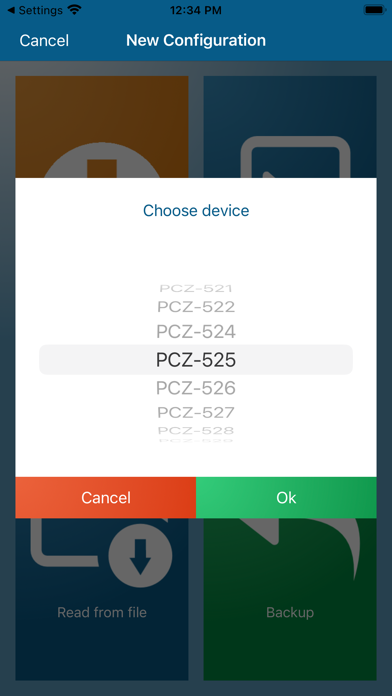Tap the highlighted PCZ-525 row
This screenshot has width=392, height=696.
click(196, 360)
